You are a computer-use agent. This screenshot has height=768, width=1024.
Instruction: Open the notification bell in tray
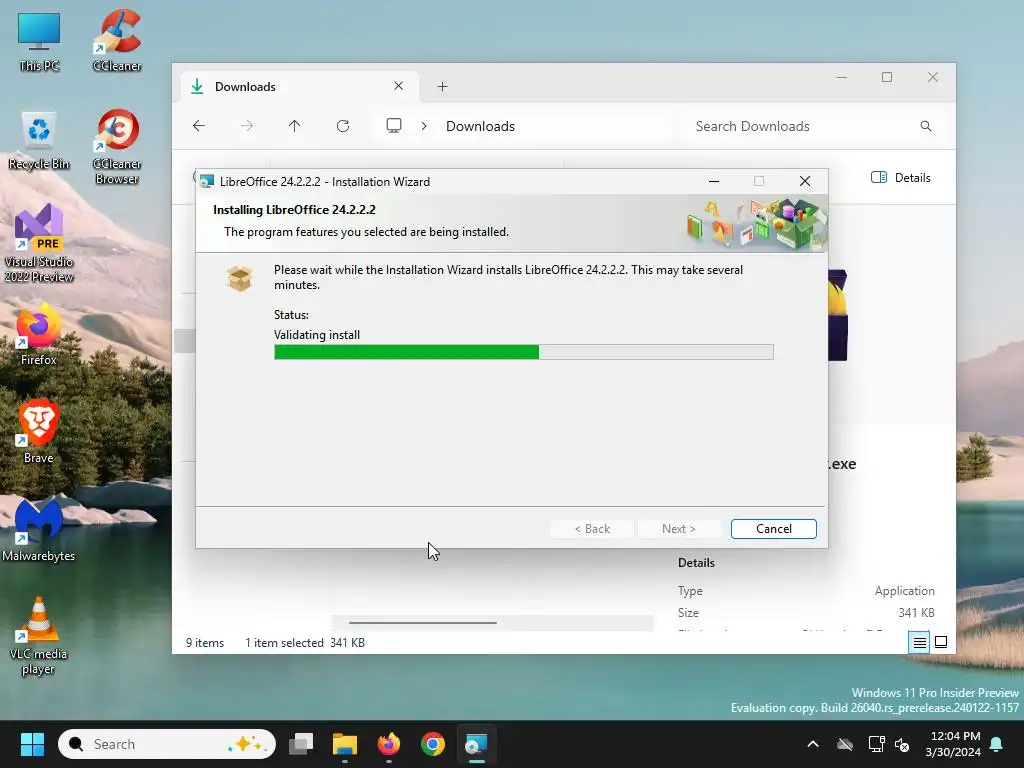click(x=997, y=744)
